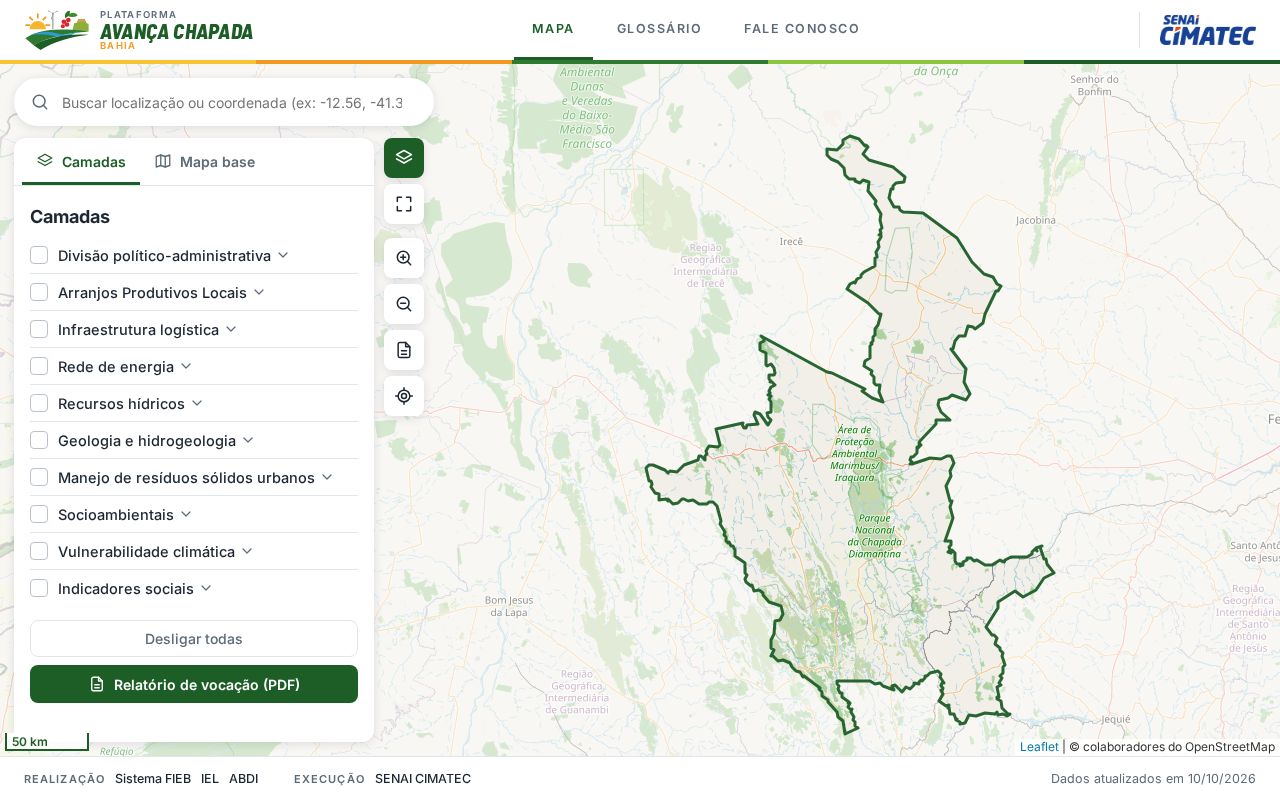Open Sistema FIEB footer link
Image resolution: width=1280 pixels, height=800 pixels.
coord(153,779)
